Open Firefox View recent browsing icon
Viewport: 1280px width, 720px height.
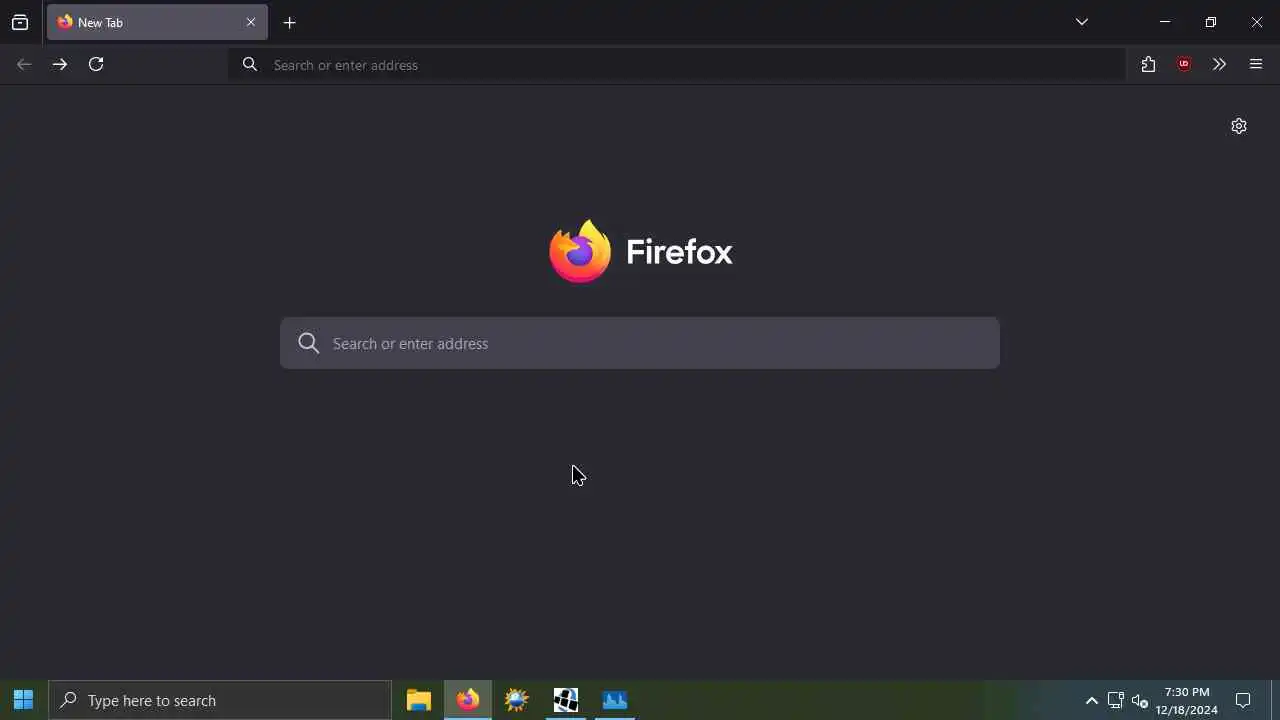20,22
